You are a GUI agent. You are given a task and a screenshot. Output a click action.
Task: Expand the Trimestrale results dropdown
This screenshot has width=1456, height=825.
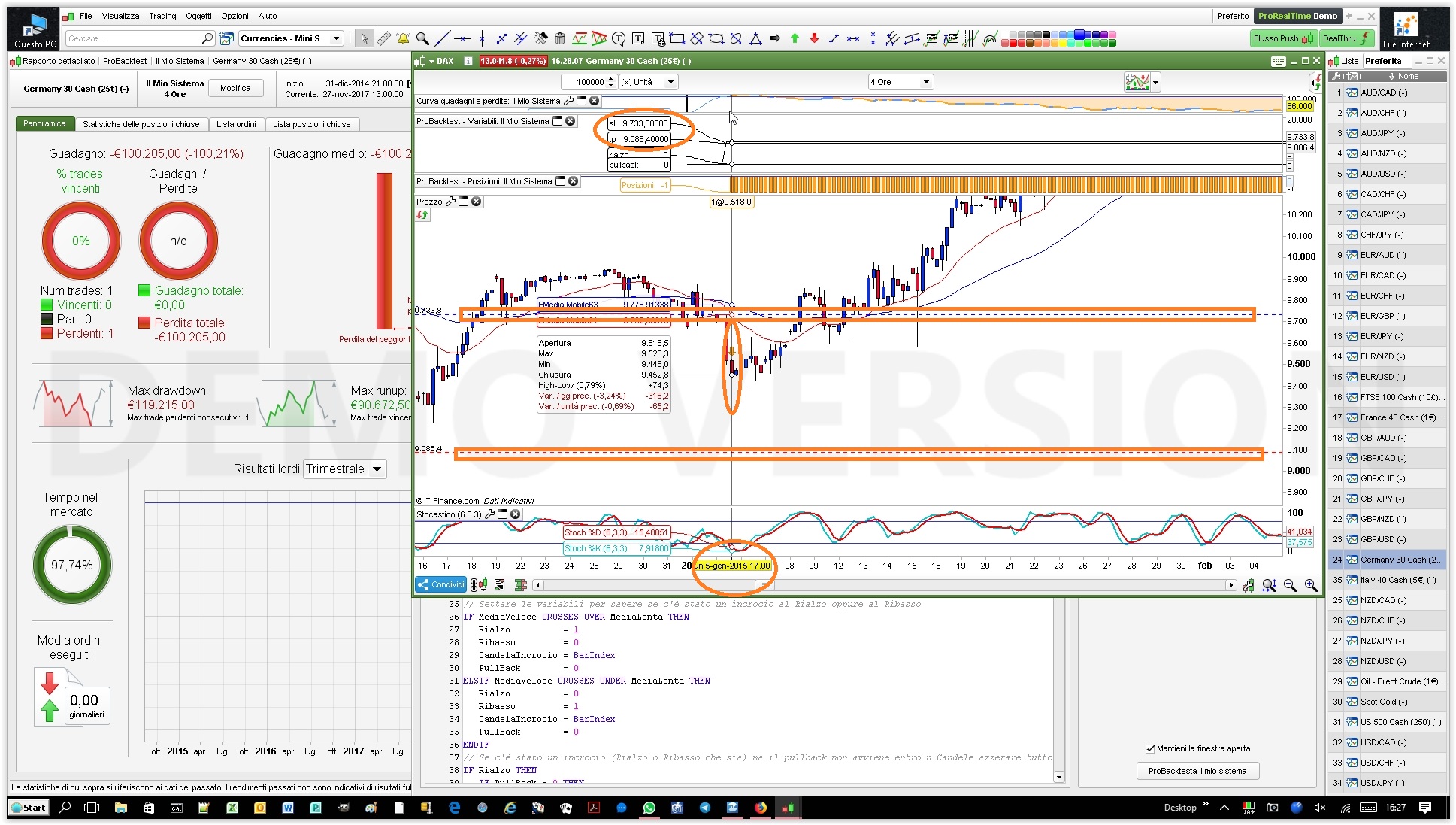pyautogui.click(x=377, y=469)
